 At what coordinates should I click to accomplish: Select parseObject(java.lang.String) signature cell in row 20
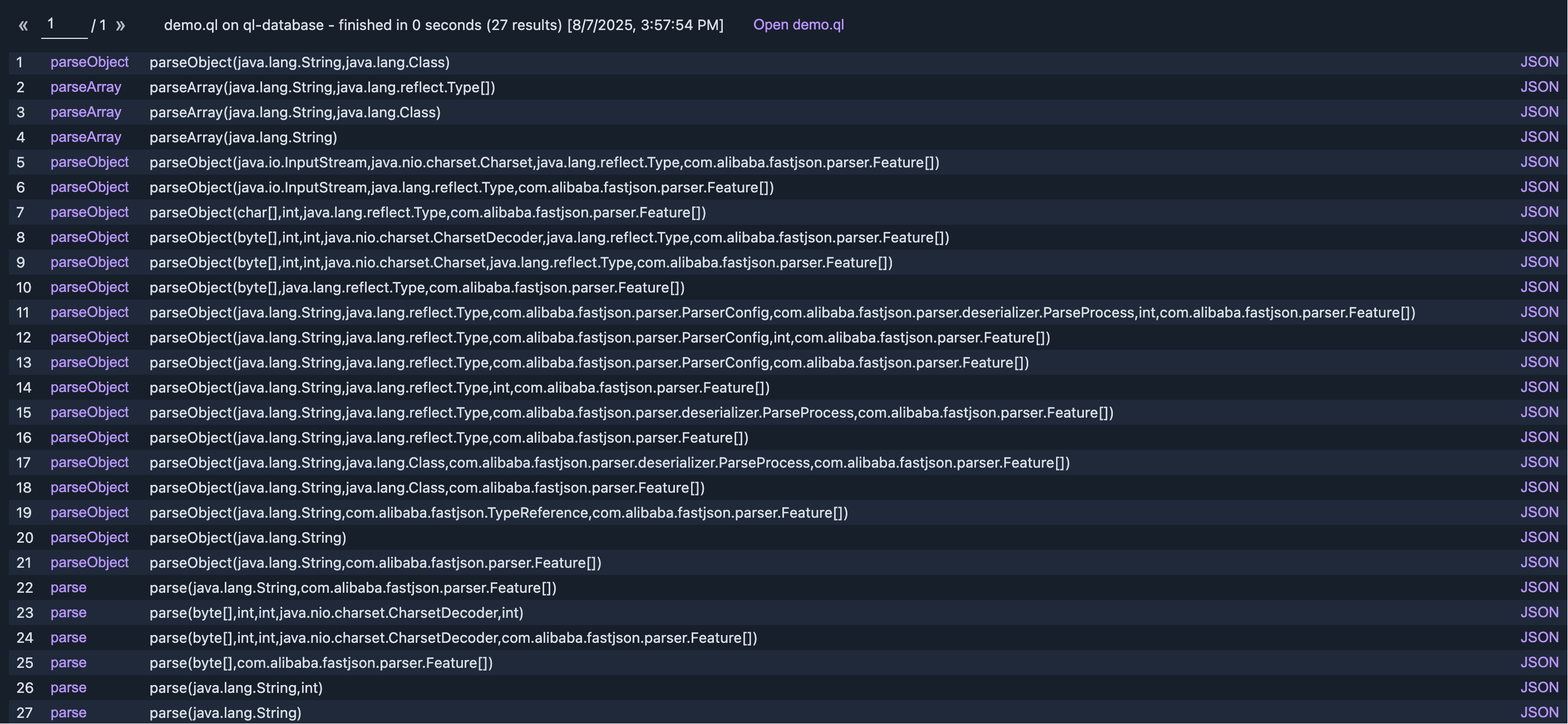coord(248,538)
